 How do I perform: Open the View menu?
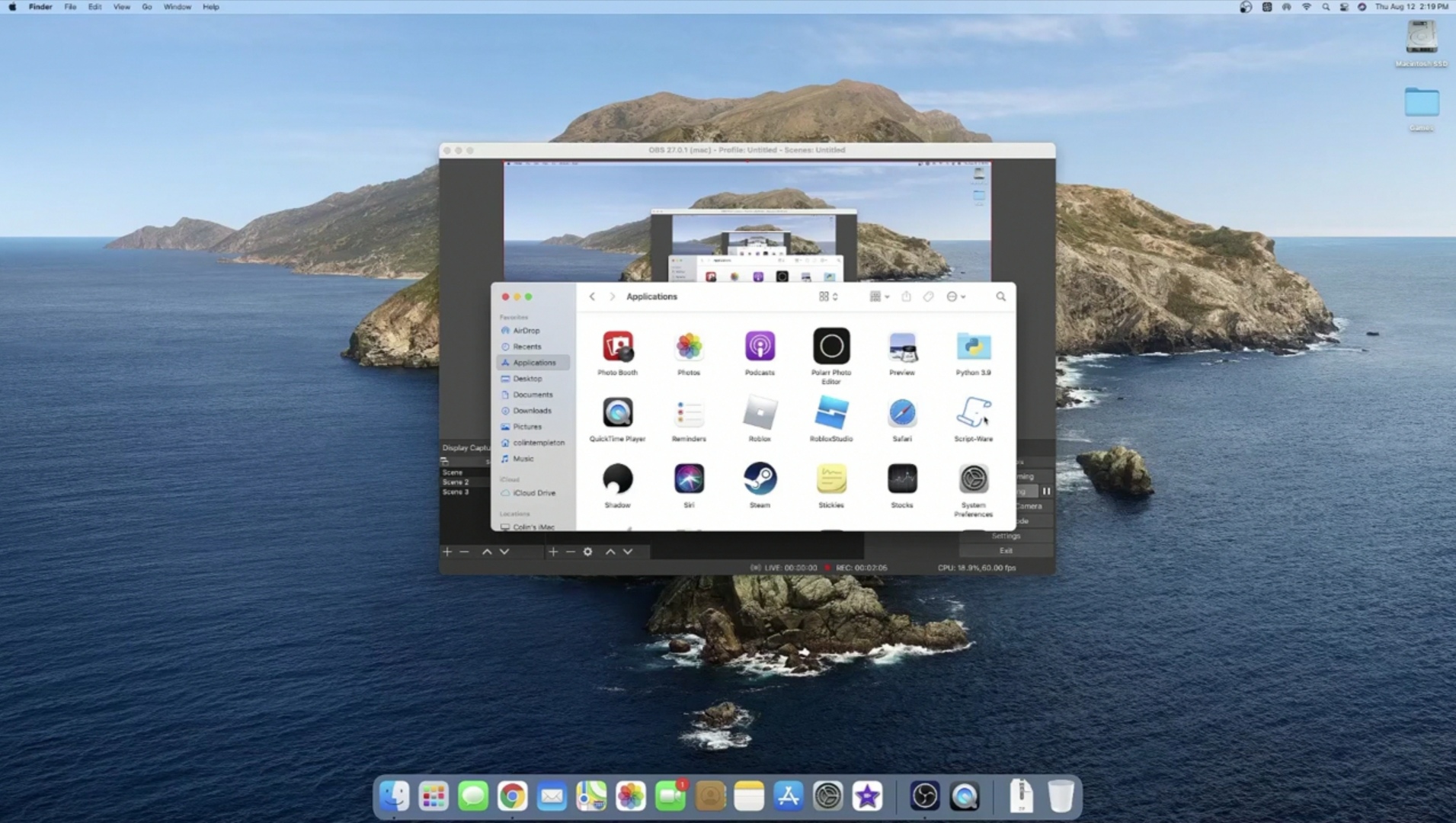(121, 7)
